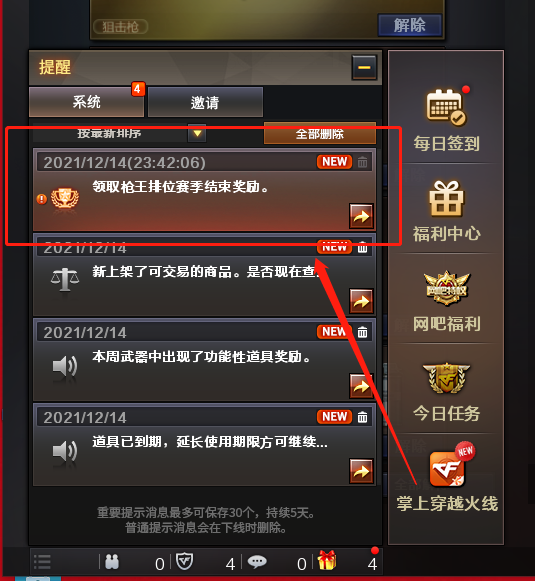Screen dimensions: 535x581
Task: Go to 枪王排位赛季 reward via arrow button
Action: click(361, 216)
